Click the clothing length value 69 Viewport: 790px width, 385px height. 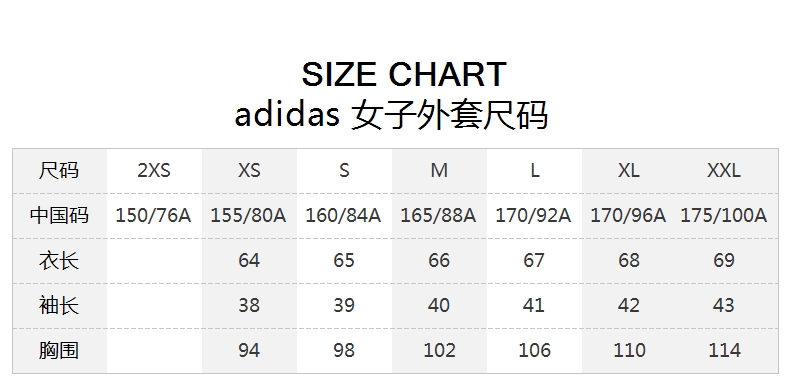tap(724, 261)
